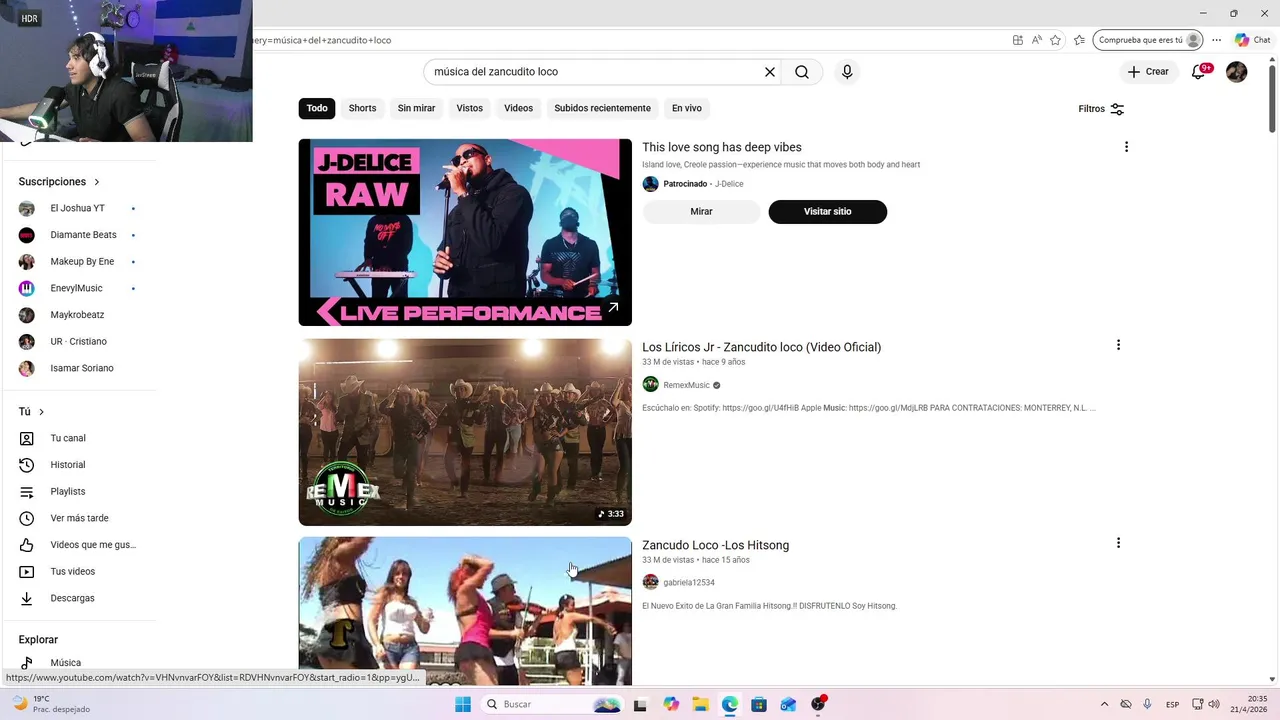Open browser settings and more ellipsis

tap(1217, 40)
